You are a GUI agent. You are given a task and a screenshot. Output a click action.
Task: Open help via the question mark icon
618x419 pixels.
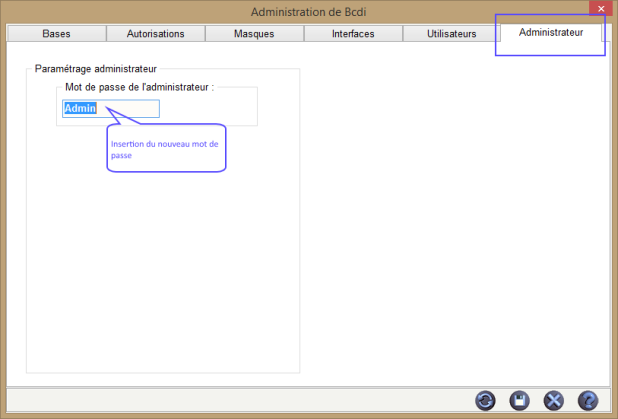pyautogui.click(x=588, y=400)
